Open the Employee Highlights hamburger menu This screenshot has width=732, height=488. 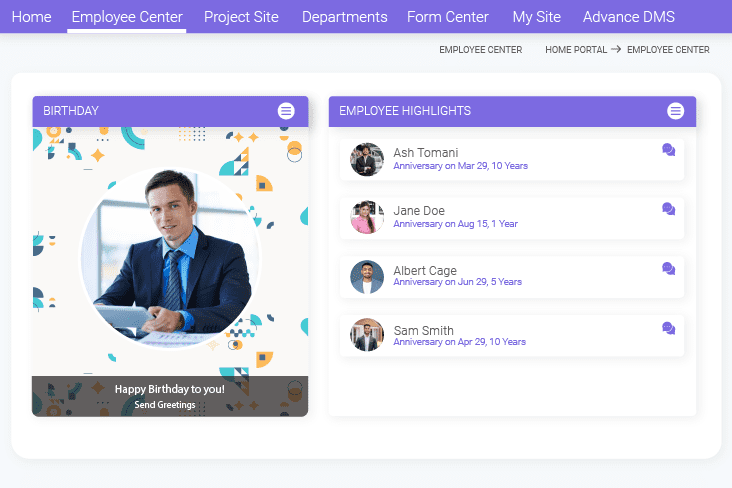click(675, 111)
